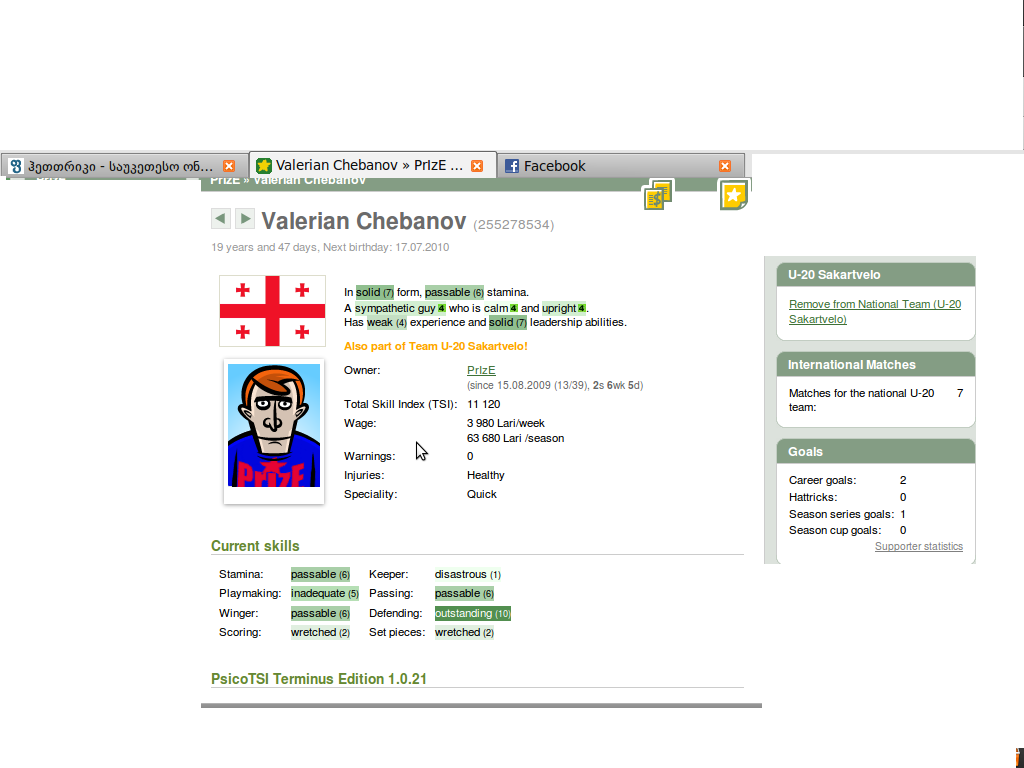Click the transfer-list money icon
Image resolution: width=1024 pixels, height=768 pixels.
click(658, 195)
